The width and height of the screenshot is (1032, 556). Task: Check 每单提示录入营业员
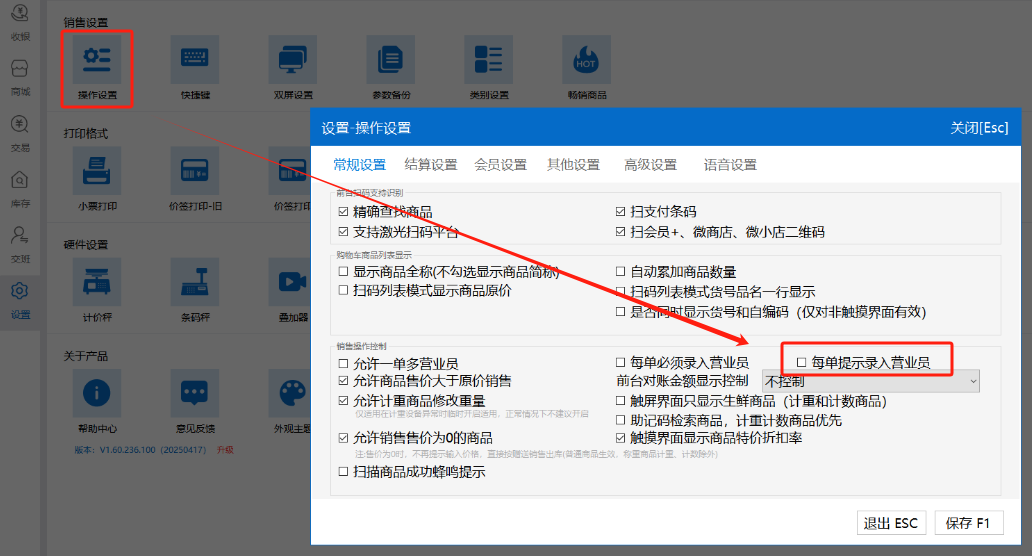[x=801, y=363]
